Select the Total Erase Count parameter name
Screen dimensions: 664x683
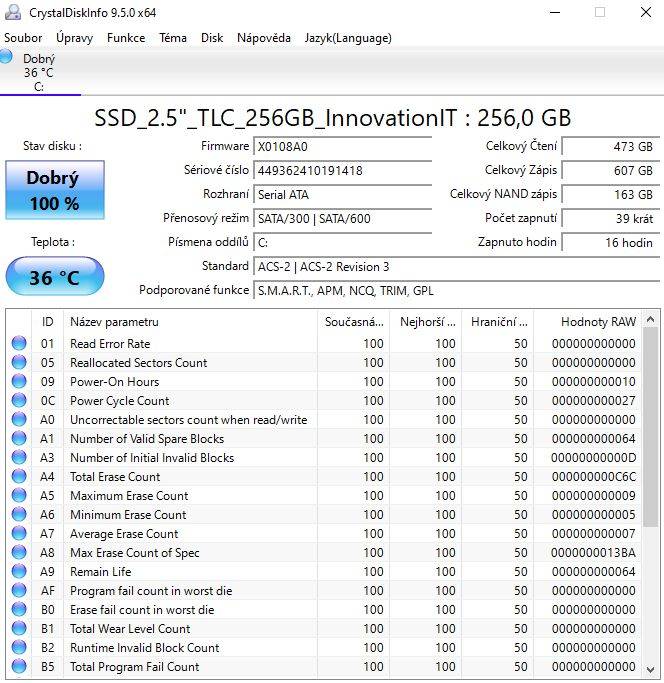pos(115,477)
